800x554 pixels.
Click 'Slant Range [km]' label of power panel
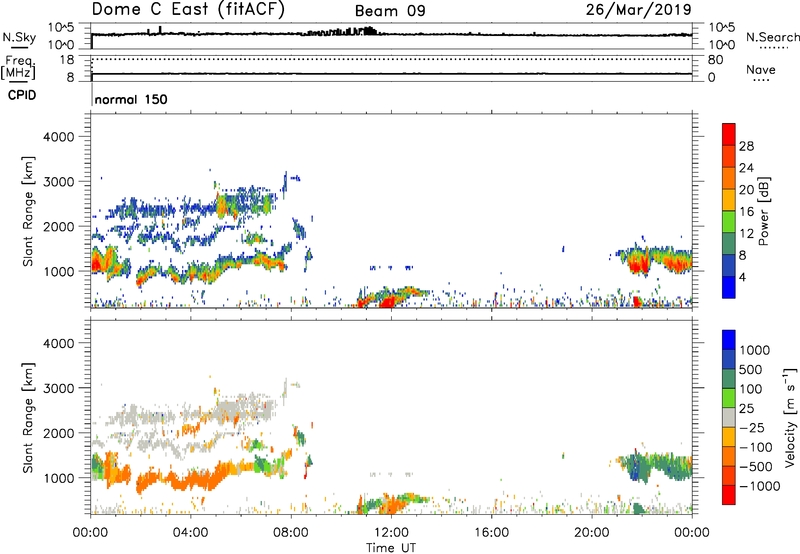click(x=28, y=211)
